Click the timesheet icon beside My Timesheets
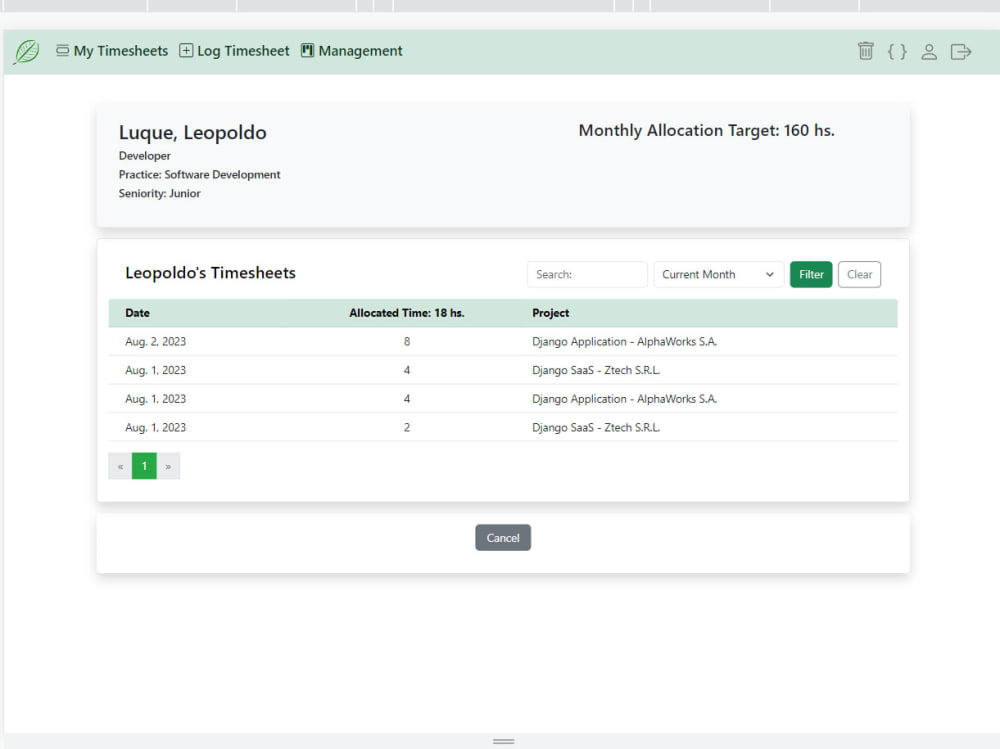The image size is (1000, 749). (61, 50)
